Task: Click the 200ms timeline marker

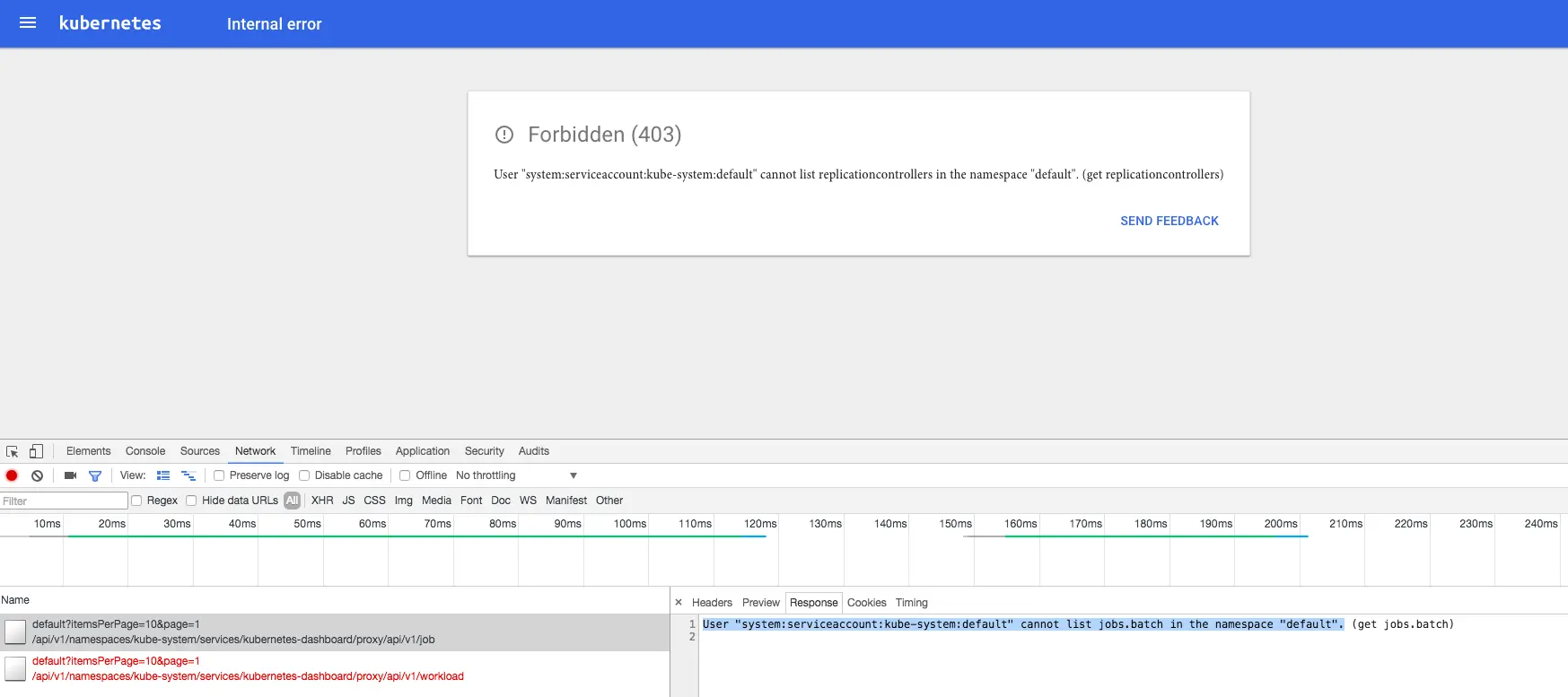Action: coord(1281,524)
